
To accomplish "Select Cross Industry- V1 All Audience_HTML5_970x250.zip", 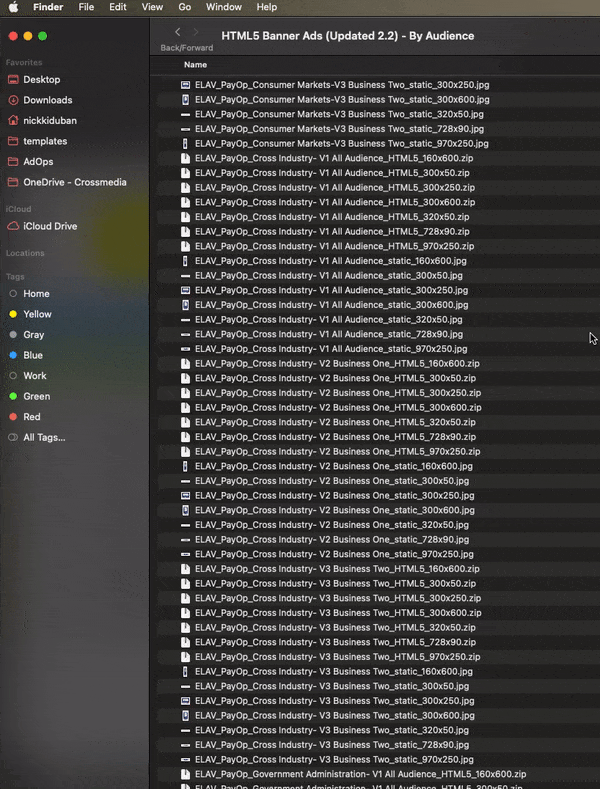I will [334, 247].
